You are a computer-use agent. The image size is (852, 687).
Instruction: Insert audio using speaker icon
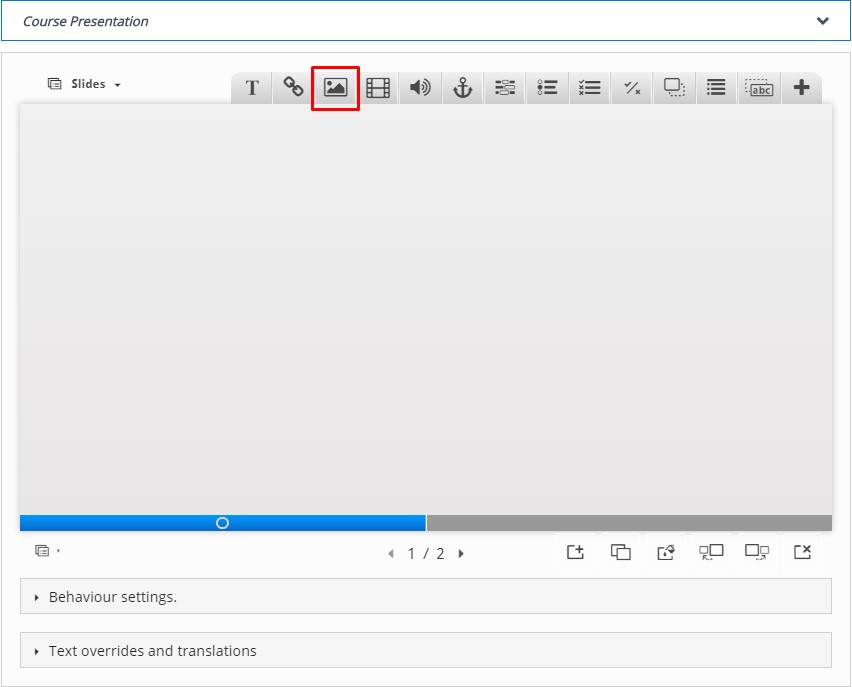click(420, 88)
